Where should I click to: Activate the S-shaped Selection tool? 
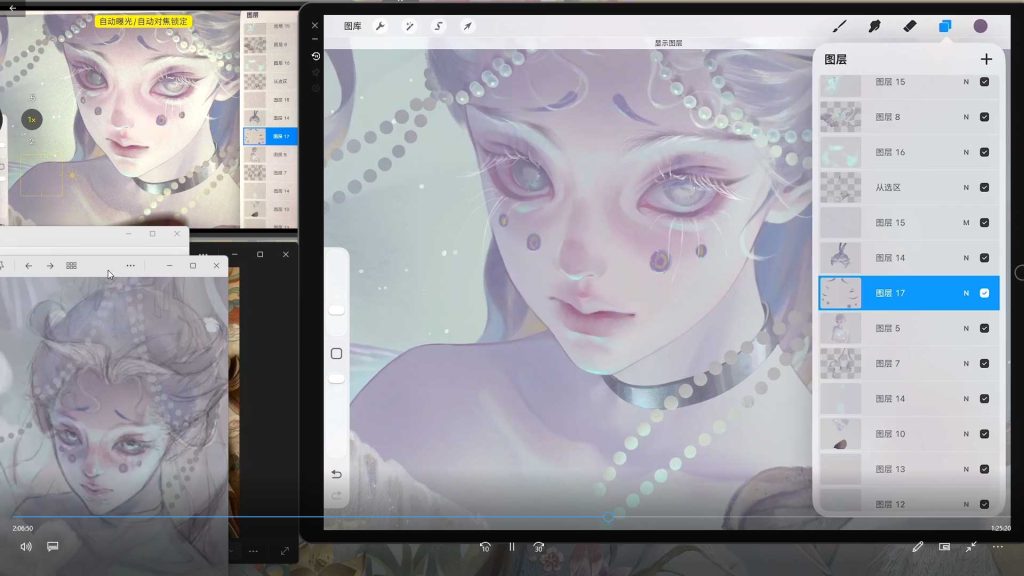[438, 26]
